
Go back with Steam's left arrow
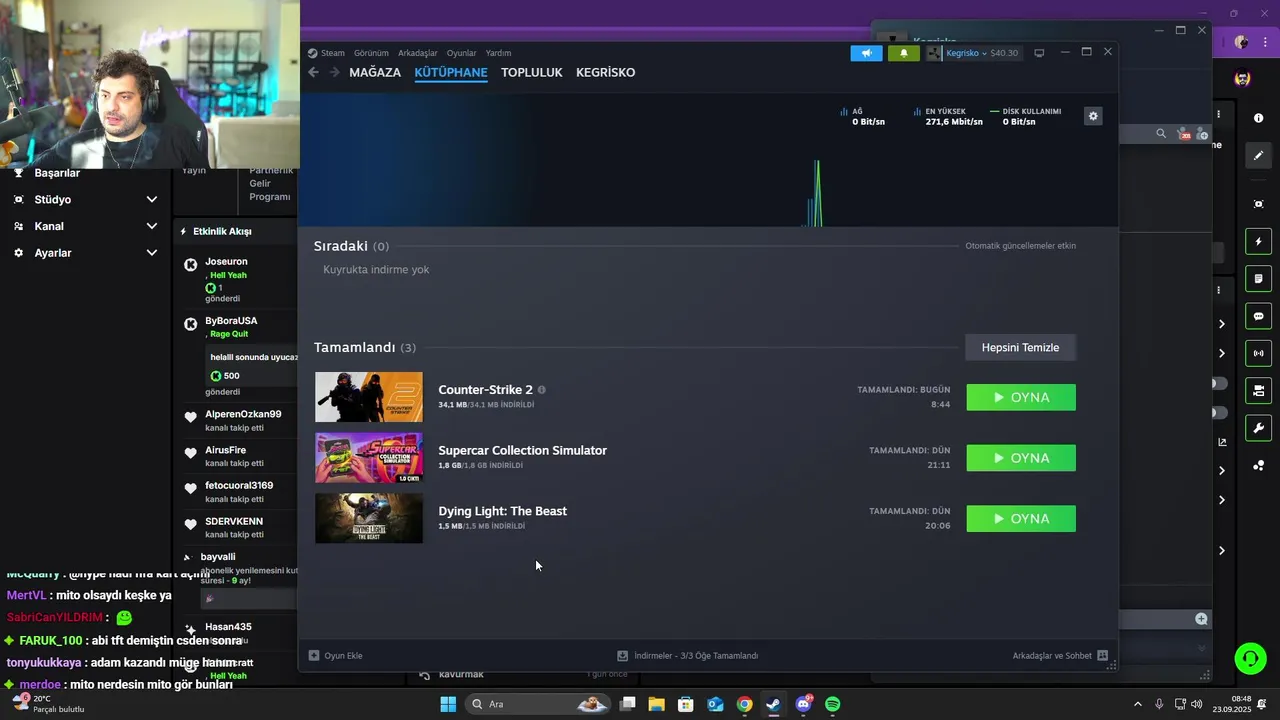[313, 72]
